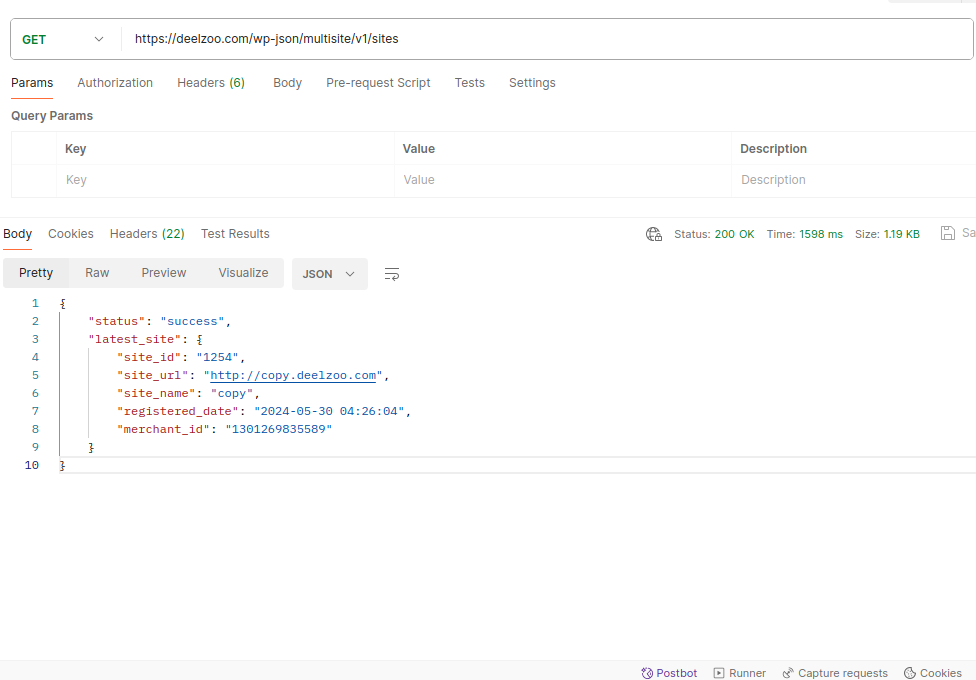Click the globe network info icon

click(654, 234)
